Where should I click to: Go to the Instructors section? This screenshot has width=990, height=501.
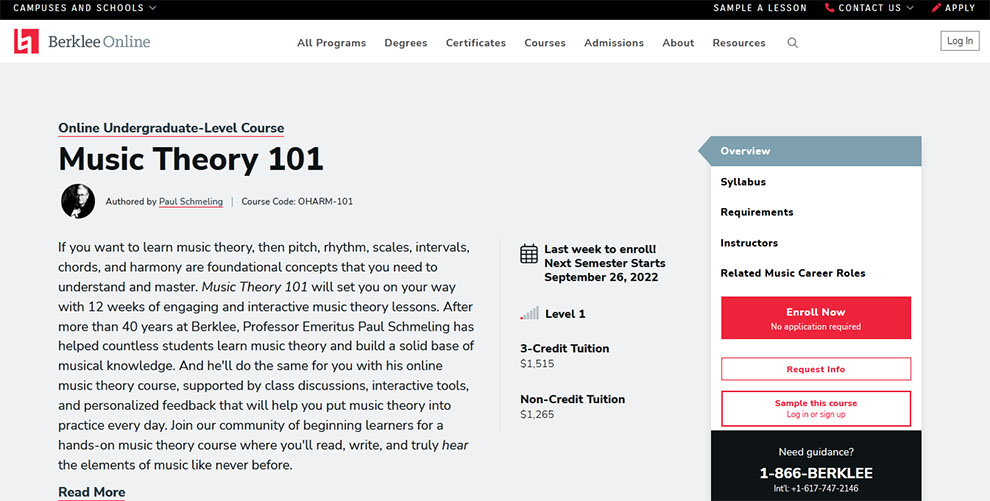pos(749,243)
